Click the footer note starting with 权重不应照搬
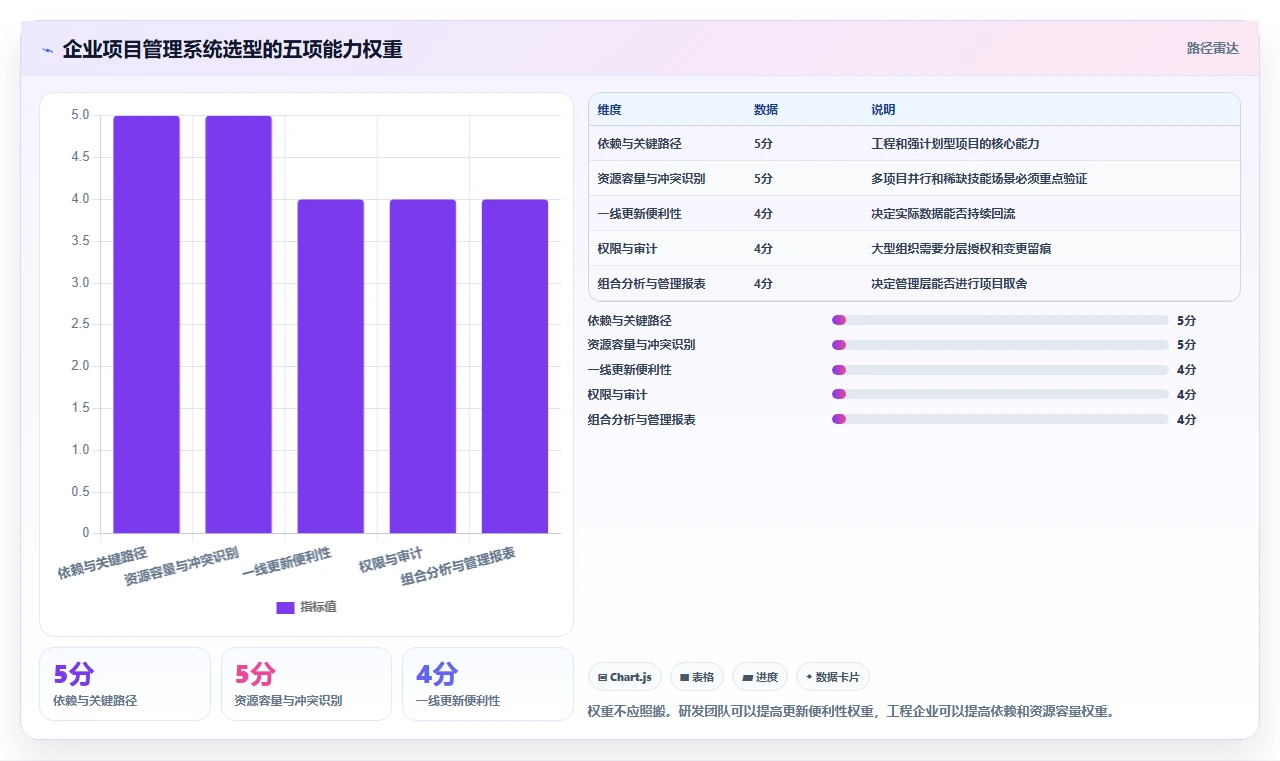This screenshot has height=761, width=1280. [x=851, y=712]
